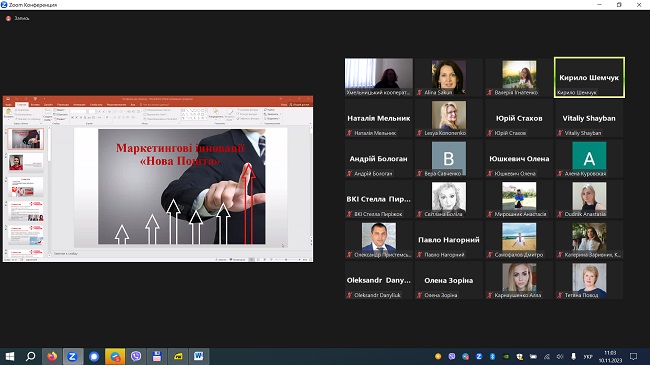Open Windows taskbar search
The height and width of the screenshot is (365, 650).
(30, 356)
